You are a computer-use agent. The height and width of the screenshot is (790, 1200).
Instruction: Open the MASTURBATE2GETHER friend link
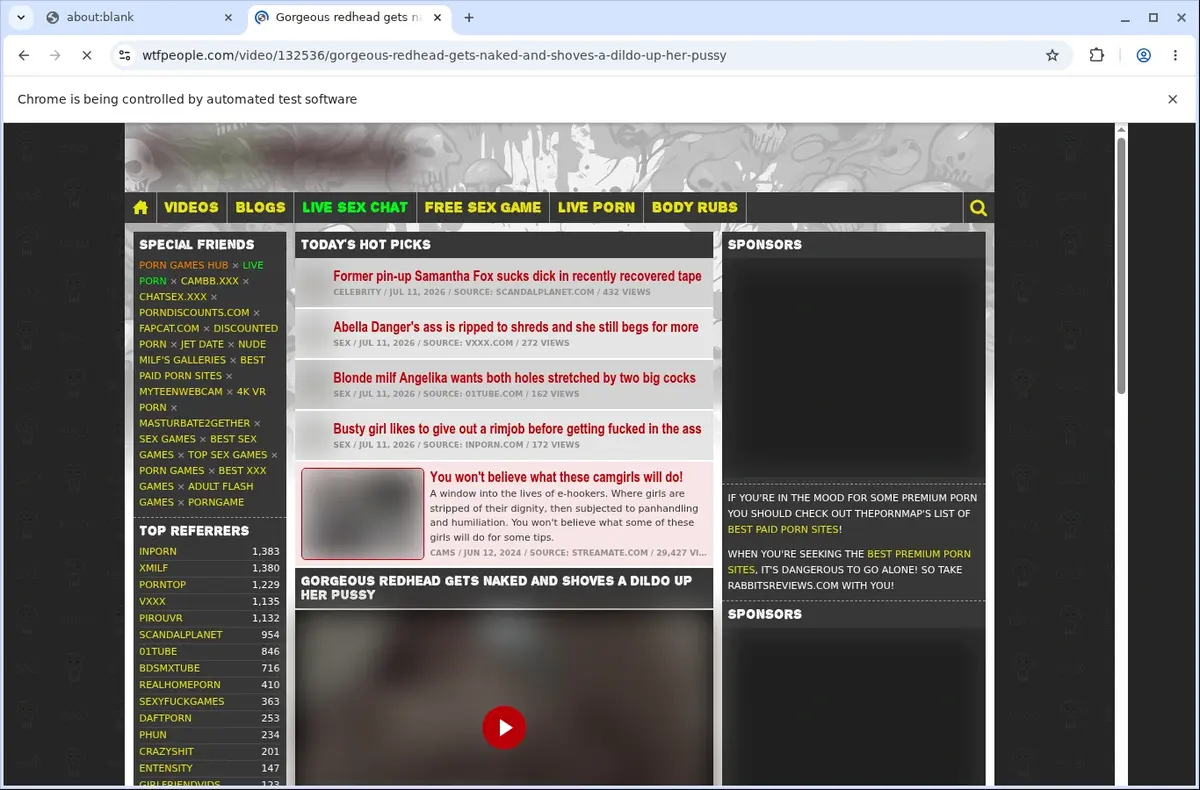pyautogui.click(x=194, y=423)
